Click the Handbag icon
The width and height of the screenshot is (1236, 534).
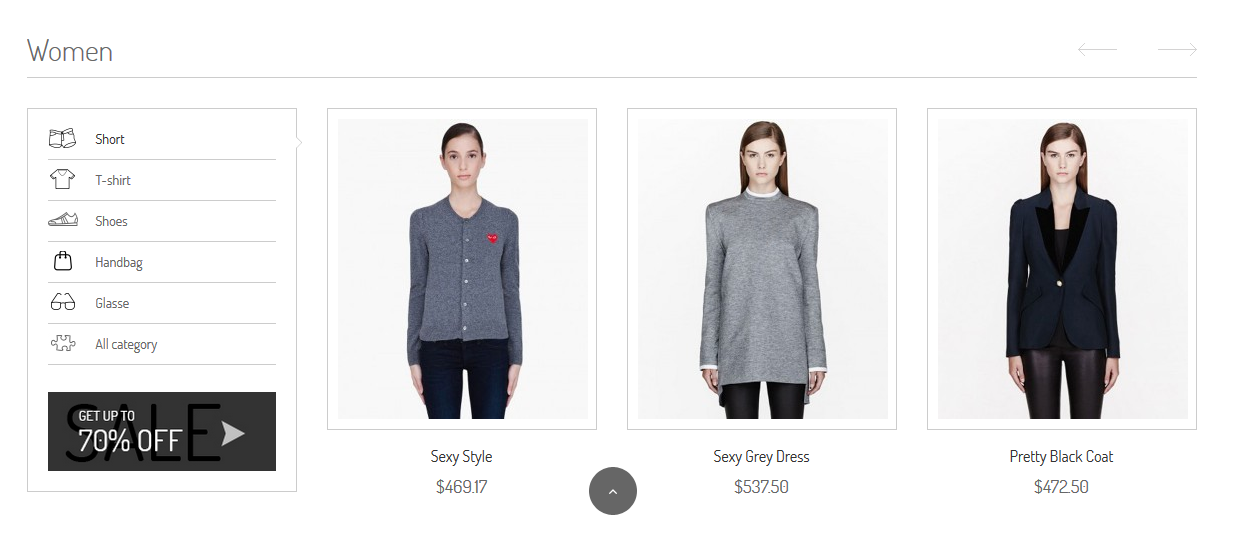[x=62, y=261]
